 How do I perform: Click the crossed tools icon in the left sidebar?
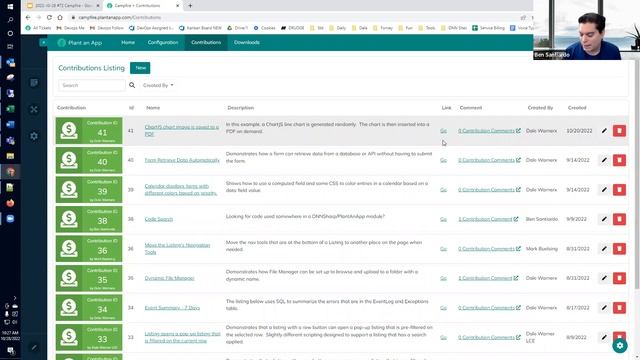coord(34,109)
